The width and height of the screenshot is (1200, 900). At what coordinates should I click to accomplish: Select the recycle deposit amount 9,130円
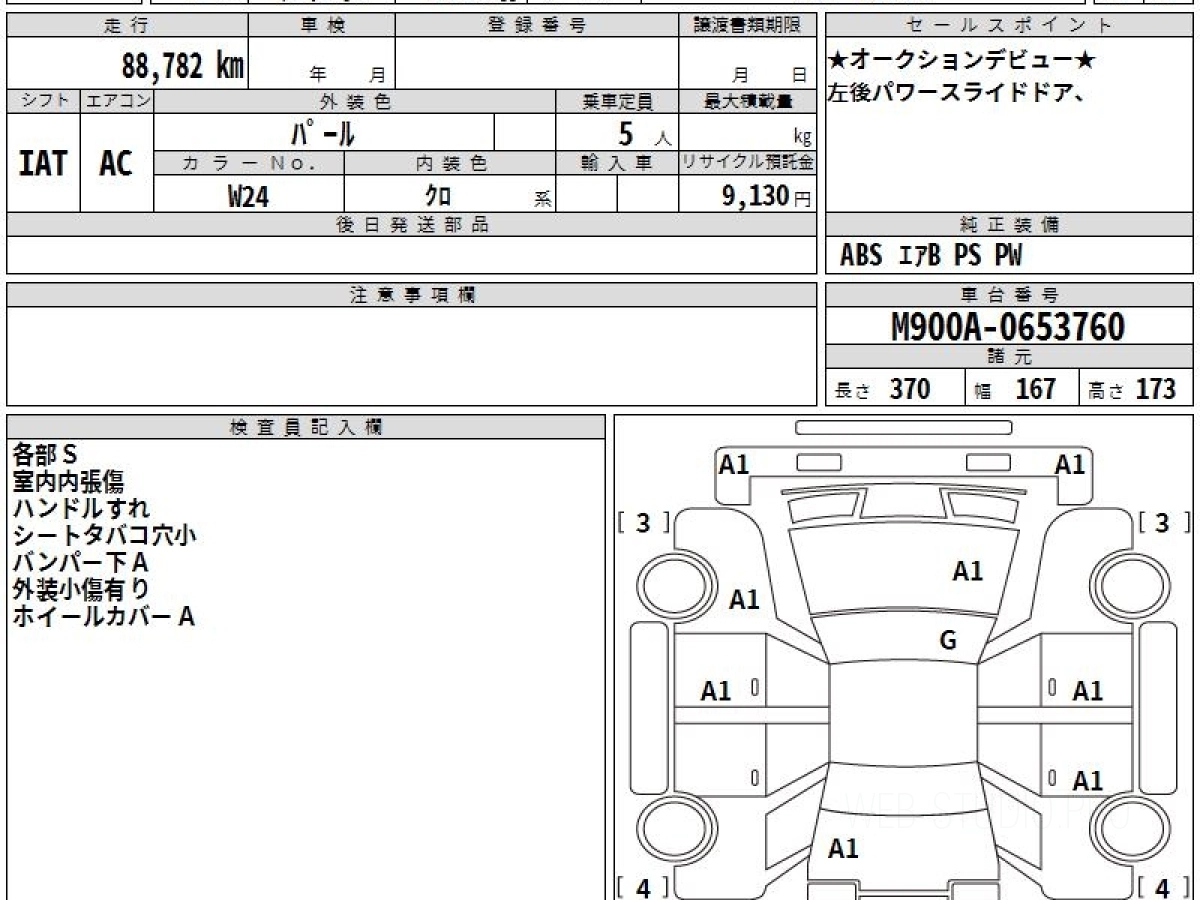tap(767, 196)
